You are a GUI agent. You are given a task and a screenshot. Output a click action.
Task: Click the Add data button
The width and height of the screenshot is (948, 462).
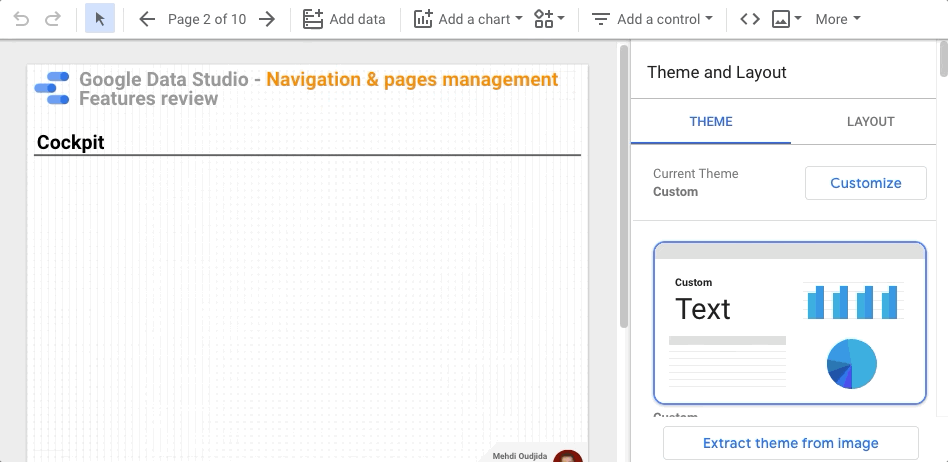coord(344,19)
